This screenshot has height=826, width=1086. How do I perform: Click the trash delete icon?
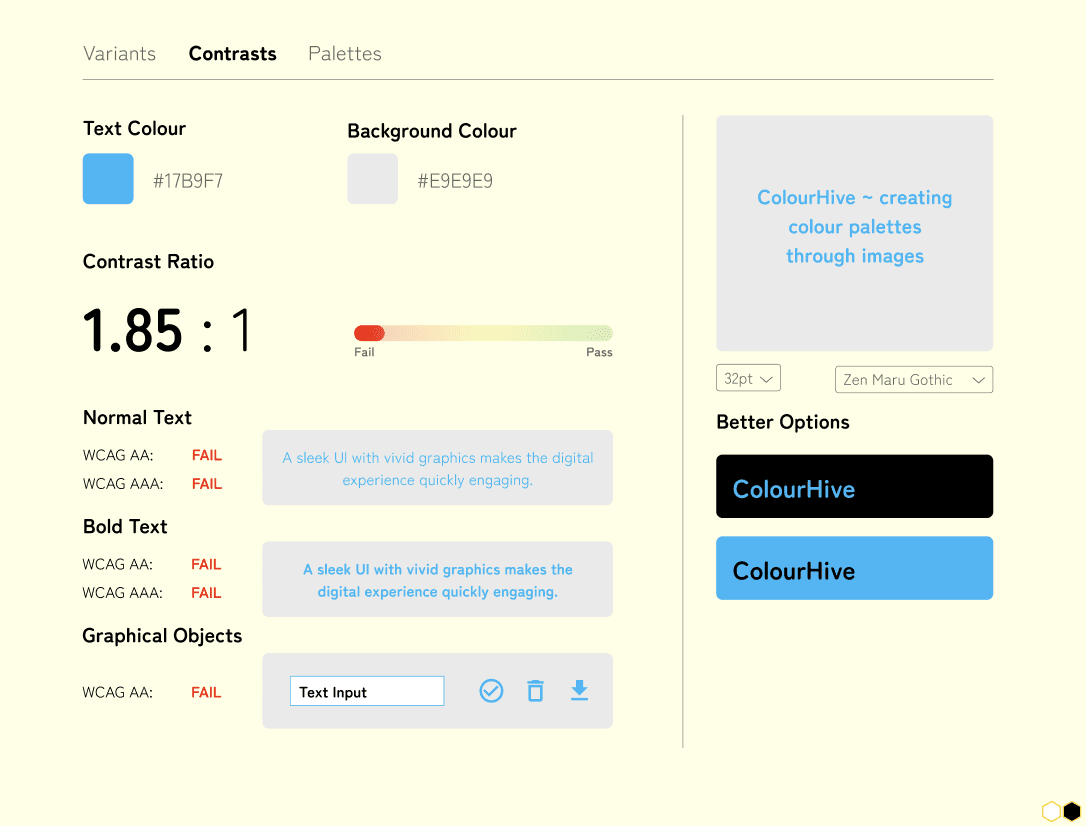click(x=535, y=691)
